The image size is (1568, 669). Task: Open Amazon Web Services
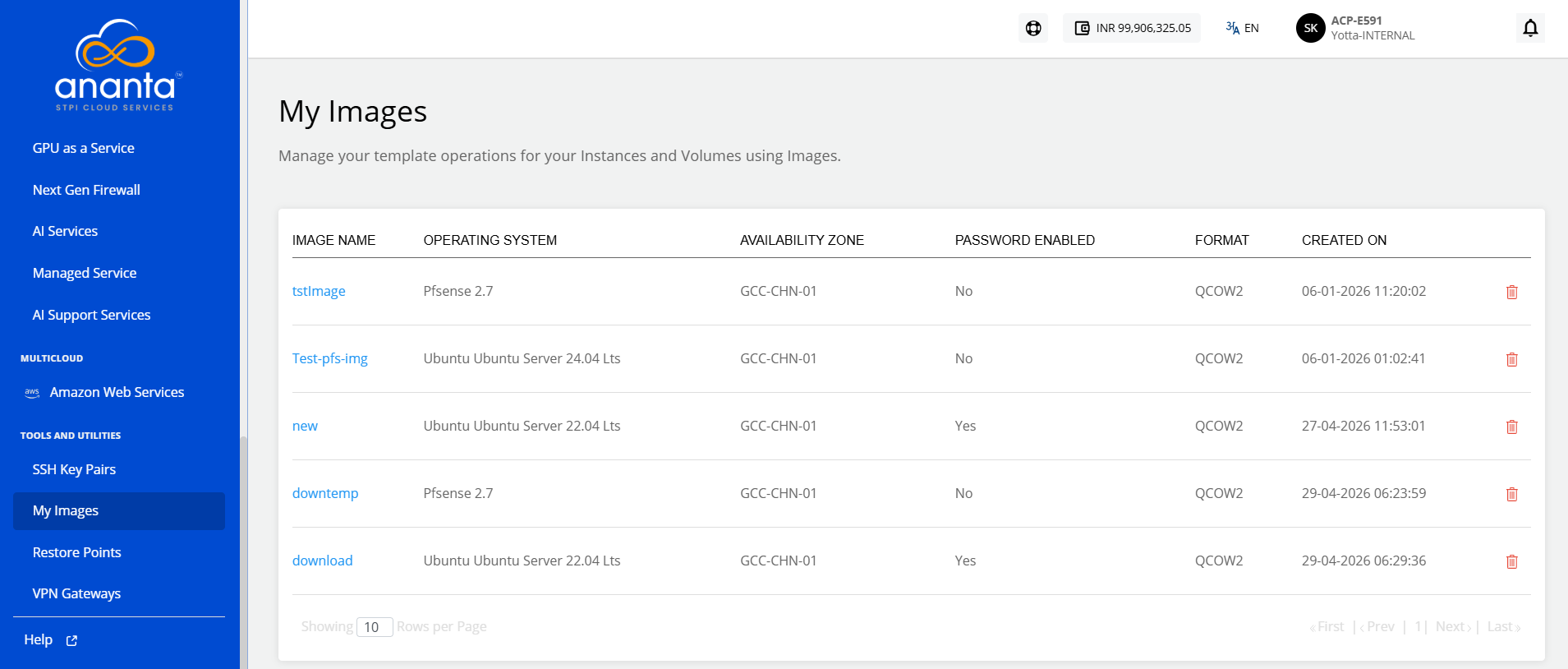pyautogui.click(x=117, y=392)
